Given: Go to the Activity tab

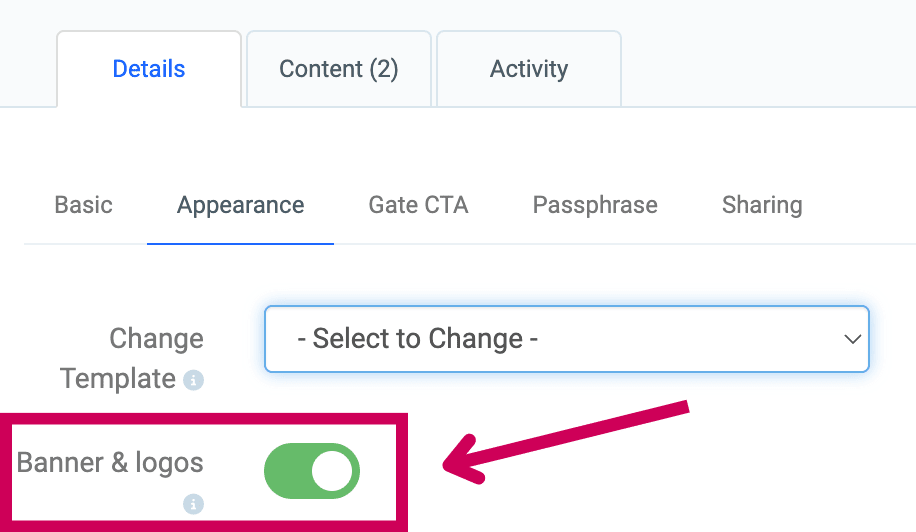Looking at the screenshot, I should [529, 69].
